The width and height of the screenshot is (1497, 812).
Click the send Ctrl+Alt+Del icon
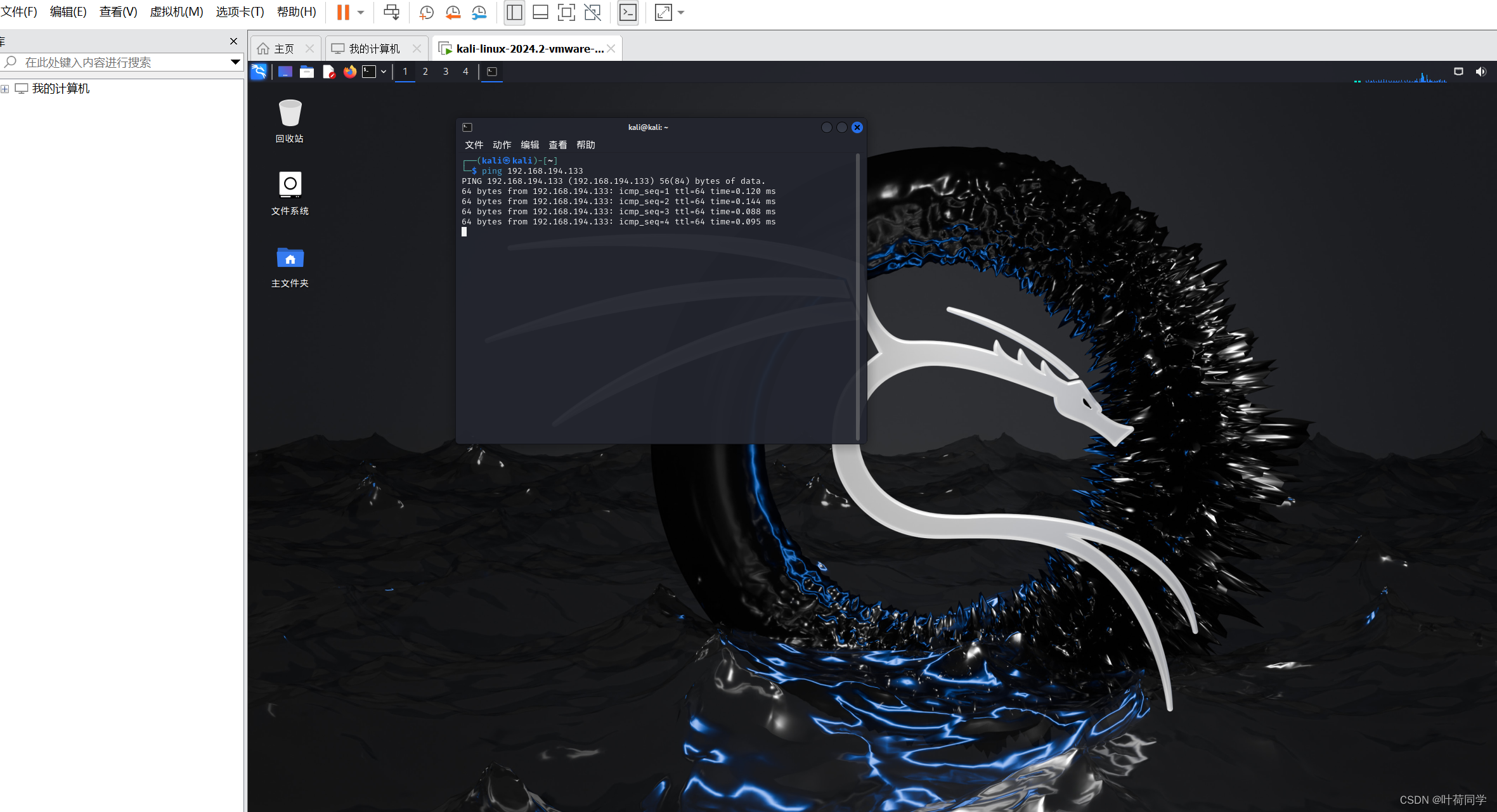[x=391, y=12]
